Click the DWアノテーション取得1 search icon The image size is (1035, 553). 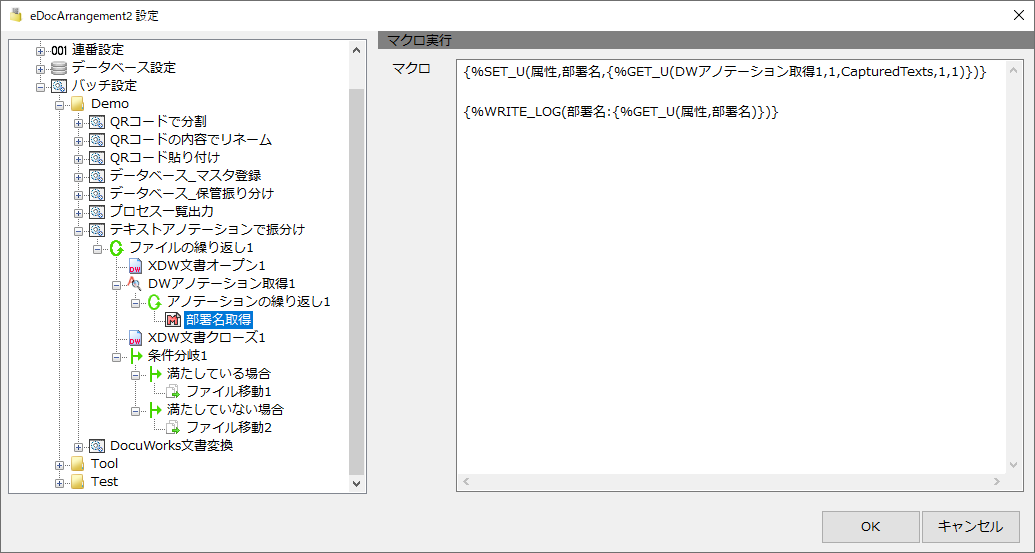pyautogui.click(x=135, y=284)
